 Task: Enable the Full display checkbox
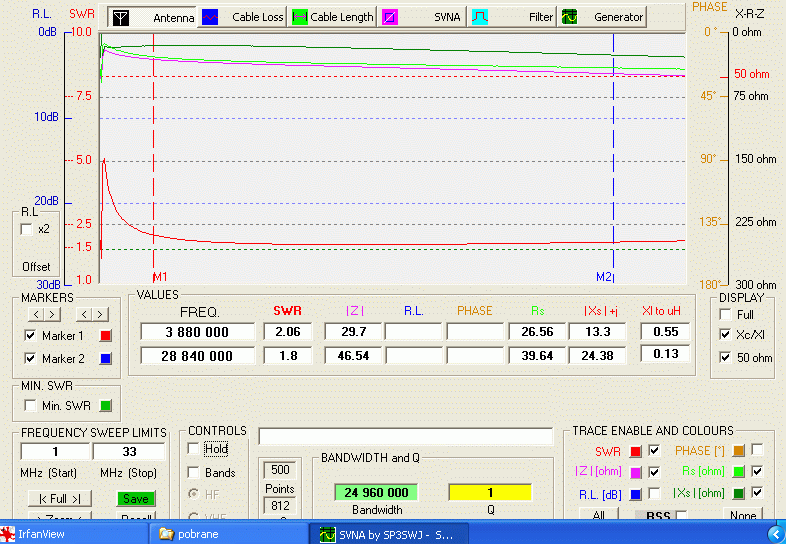pos(725,315)
